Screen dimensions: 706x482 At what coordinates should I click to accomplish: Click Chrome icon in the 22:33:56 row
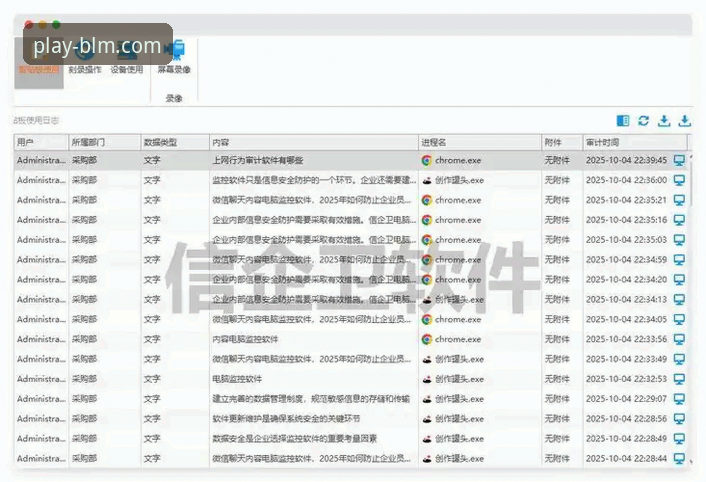click(x=426, y=339)
